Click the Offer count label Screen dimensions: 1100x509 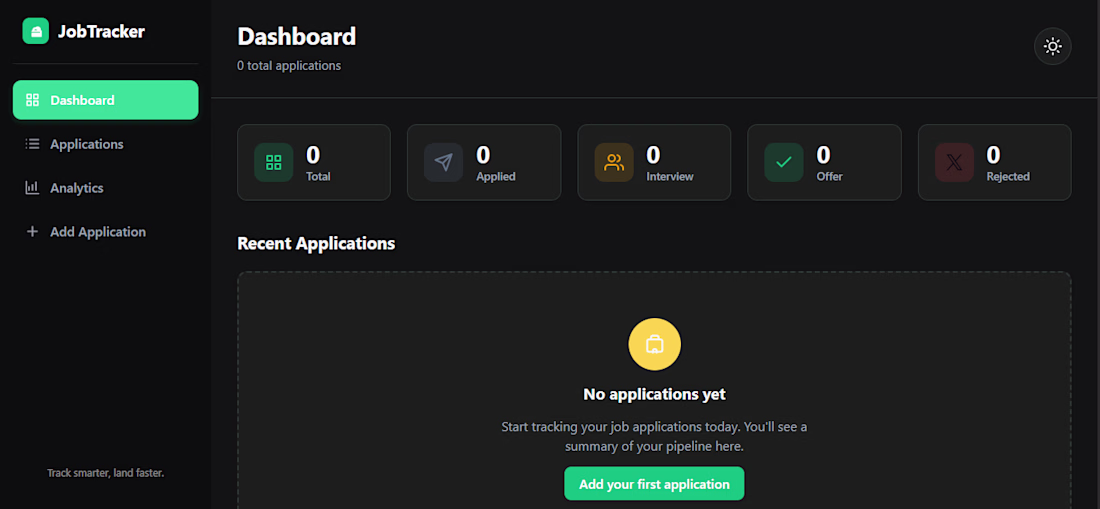tap(829, 177)
